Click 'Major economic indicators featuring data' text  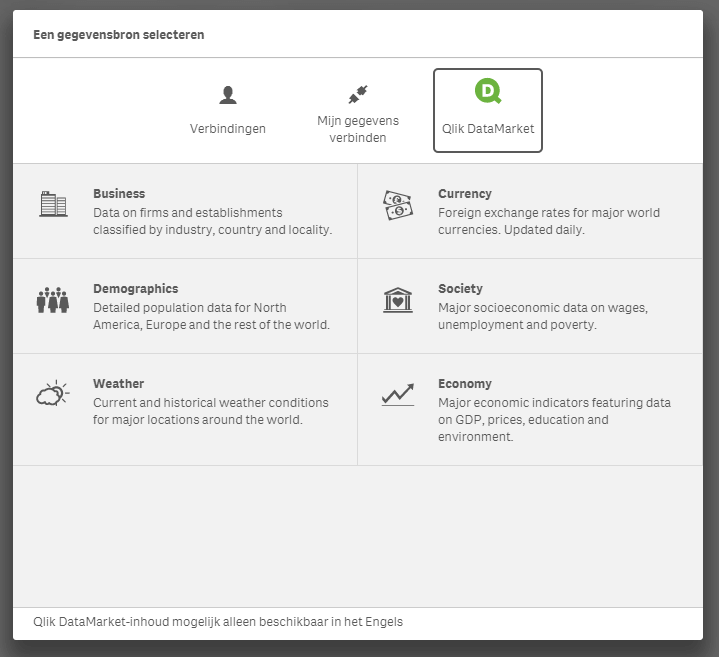(554, 403)
